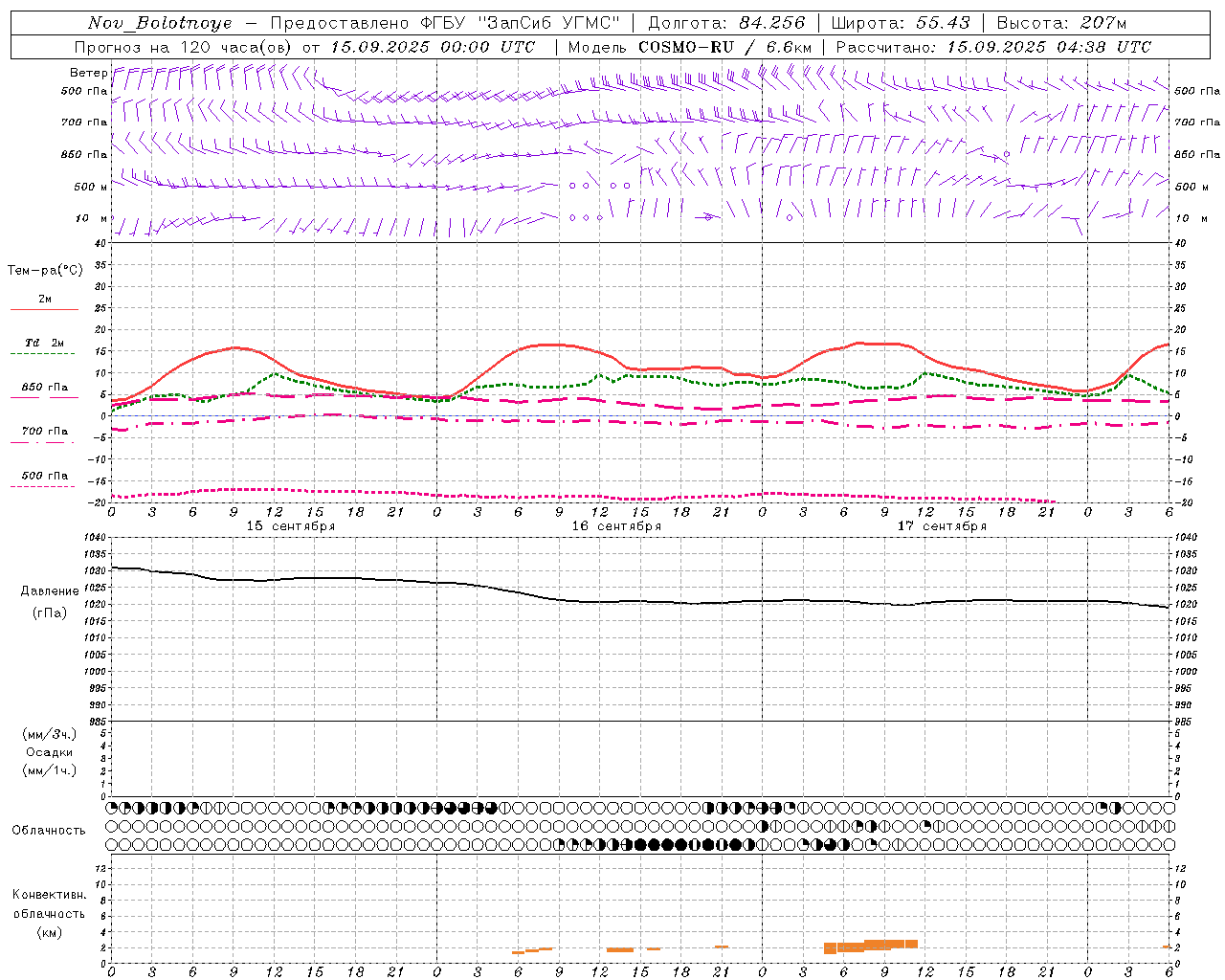Click the Облачность cloud-circles row label
This screenshot has width=1225, height=980.
pyautogui.click(x=49, y=831)
